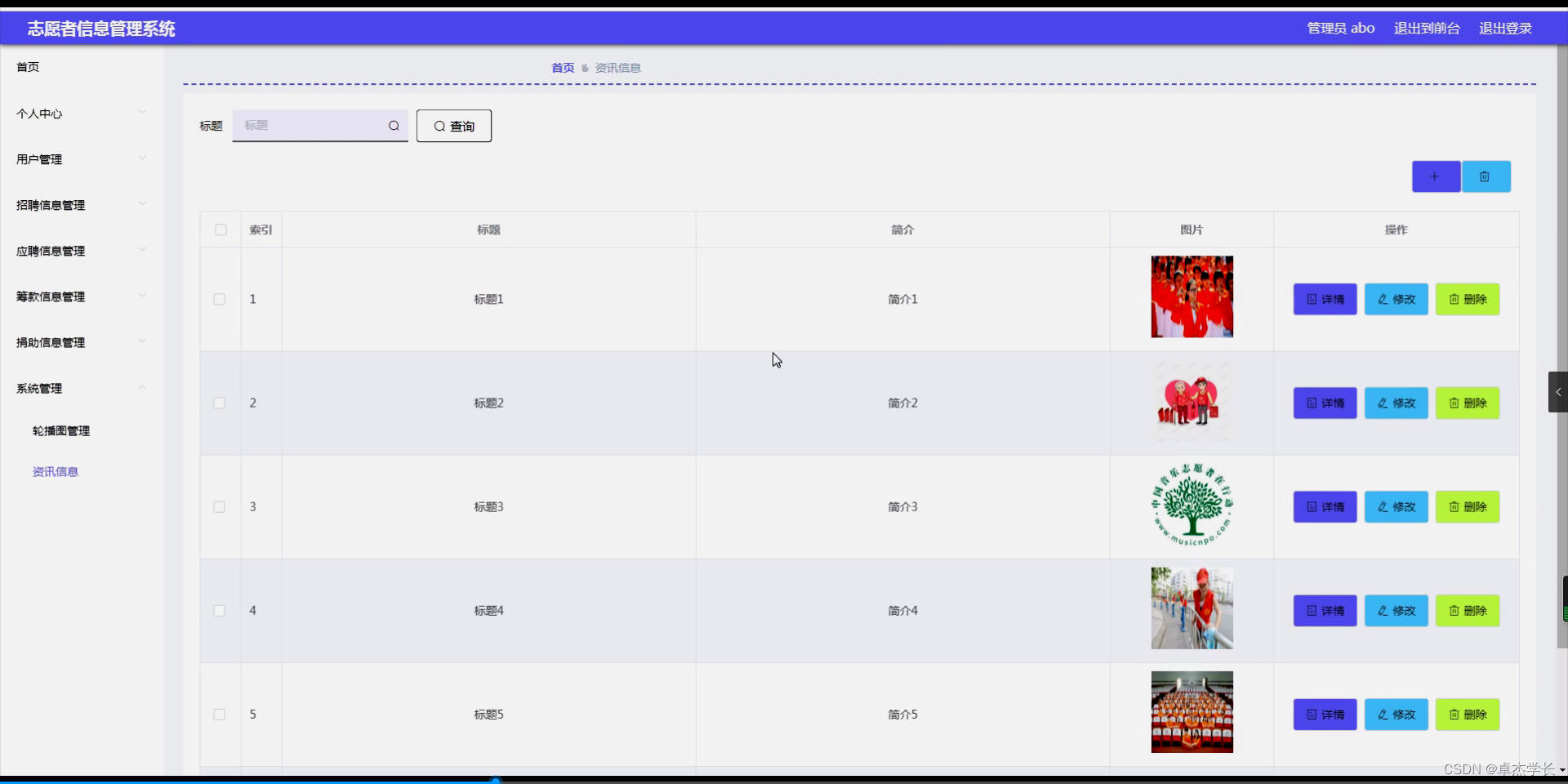
Task: Click the magnifier icon in the title search field
Action: [394, 126]
